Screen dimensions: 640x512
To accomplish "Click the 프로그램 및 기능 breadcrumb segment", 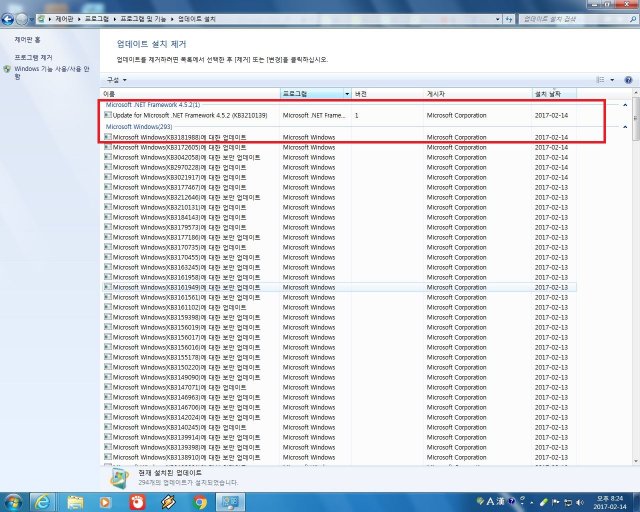I will point(143,19).
